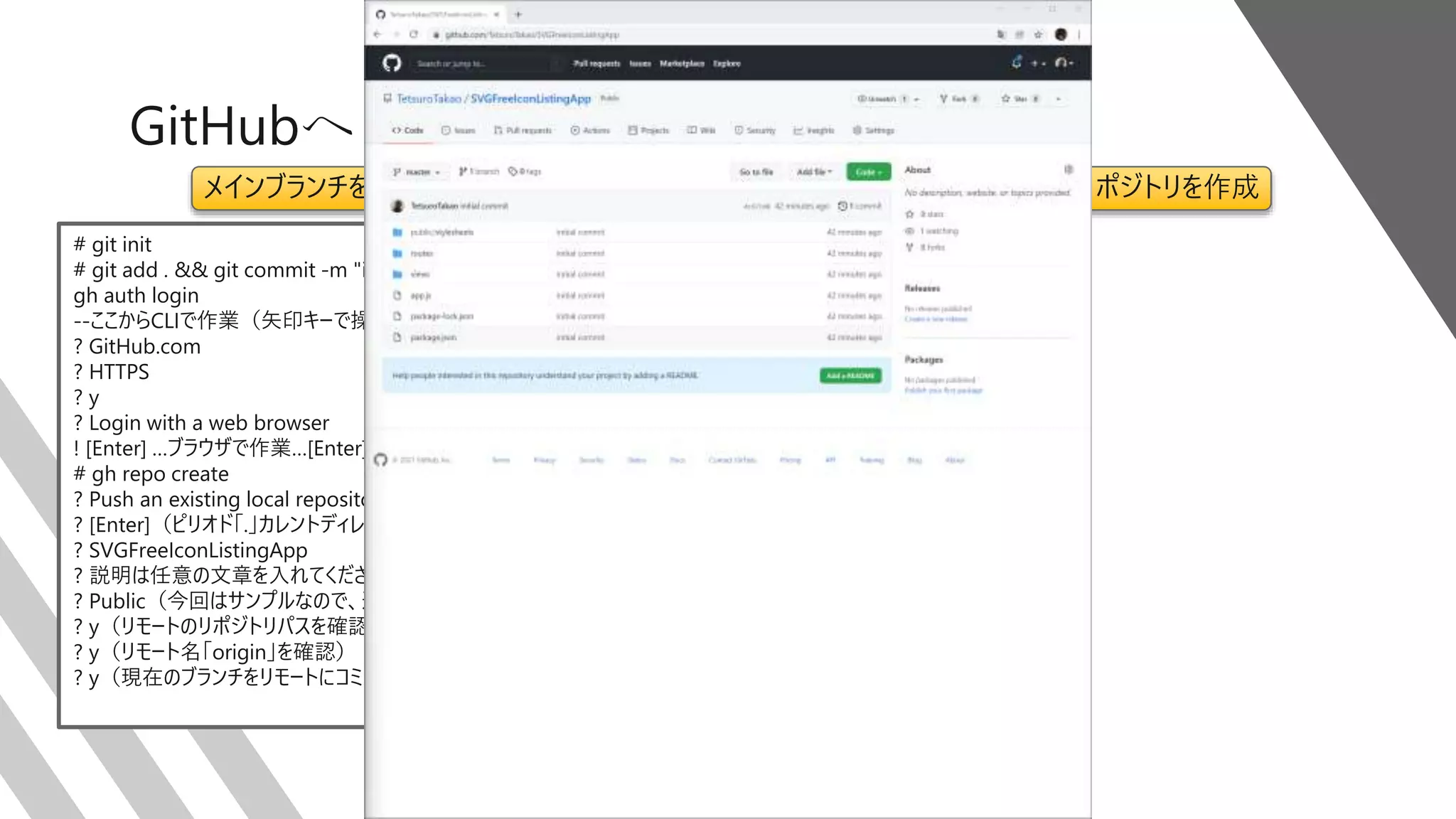Screen dimensions: 1456x819
Task: Open the master branch dropdown
Action: coord(417,172)
